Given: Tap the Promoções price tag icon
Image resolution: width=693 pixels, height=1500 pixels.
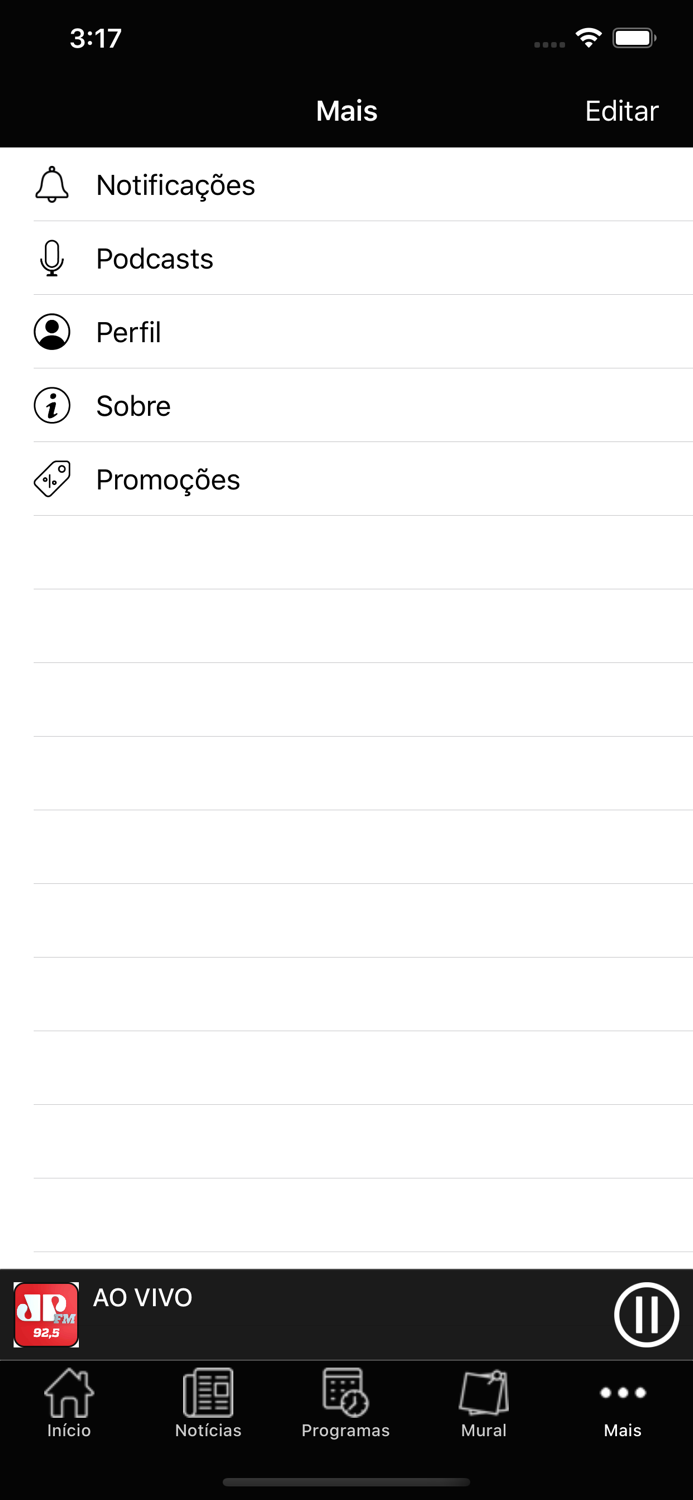Looking at the screenshot, I should (x=52, y=480).
